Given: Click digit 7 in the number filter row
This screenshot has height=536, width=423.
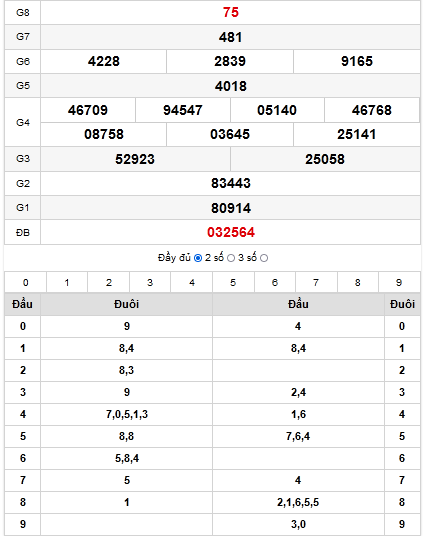Looking at the screenshot, I should [x=316, y=283].
